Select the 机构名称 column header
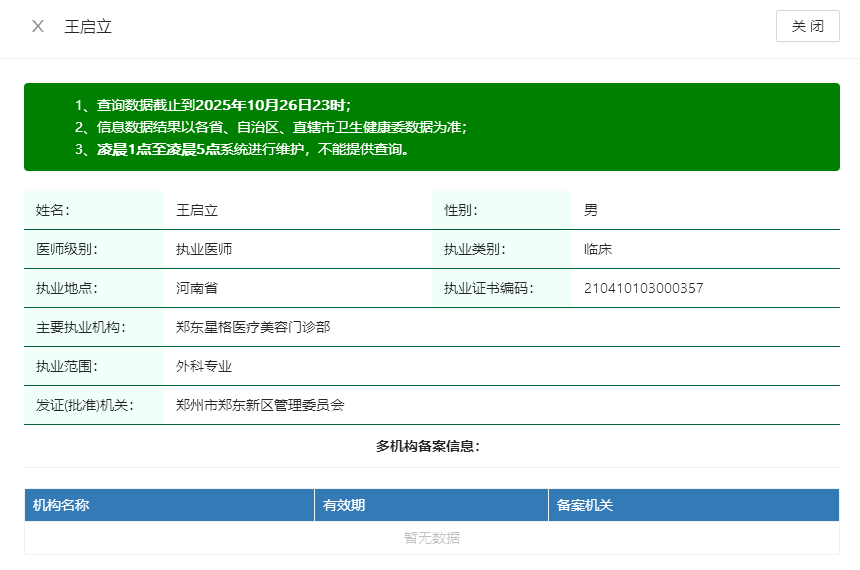This screenshot has height=570, width=860. pos(61,505)
